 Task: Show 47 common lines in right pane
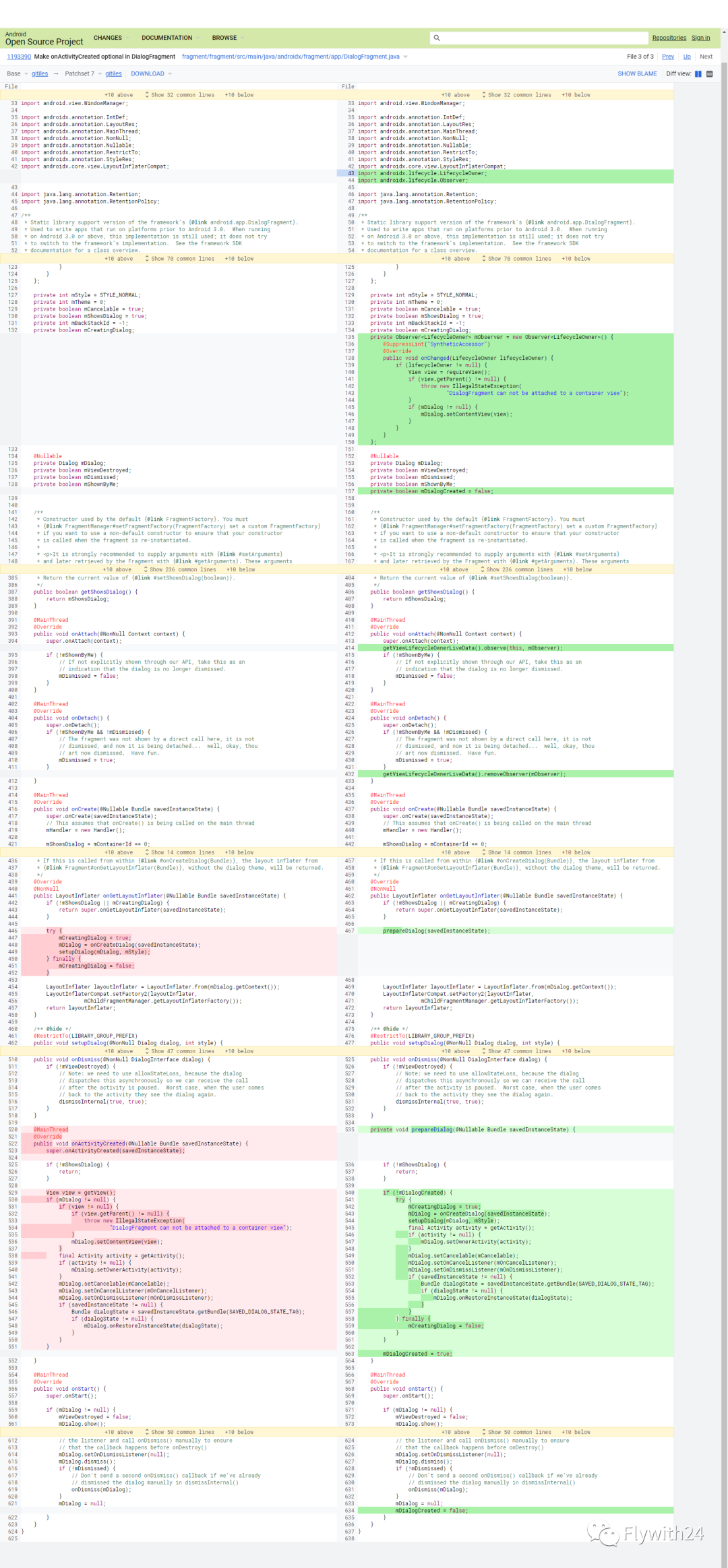(x=516, y=1051)
